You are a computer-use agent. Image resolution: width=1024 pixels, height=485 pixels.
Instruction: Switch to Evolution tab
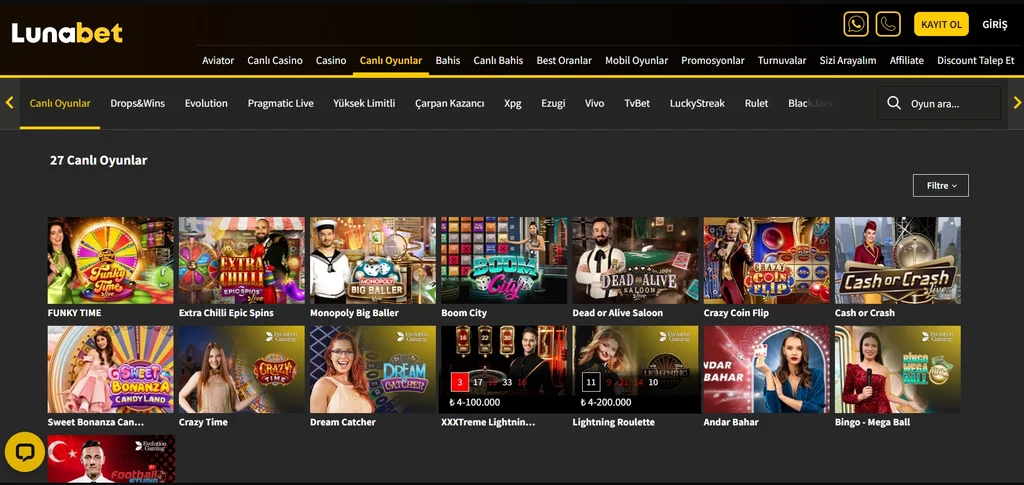coord(206,103)
